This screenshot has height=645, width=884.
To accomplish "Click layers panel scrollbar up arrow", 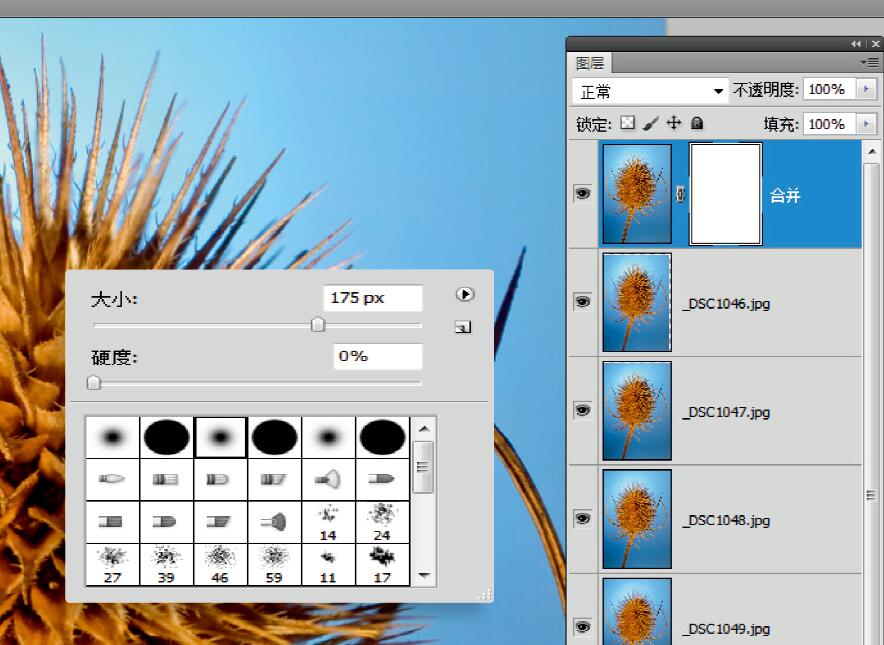I will pyautogui.click(x=872, y=151).
